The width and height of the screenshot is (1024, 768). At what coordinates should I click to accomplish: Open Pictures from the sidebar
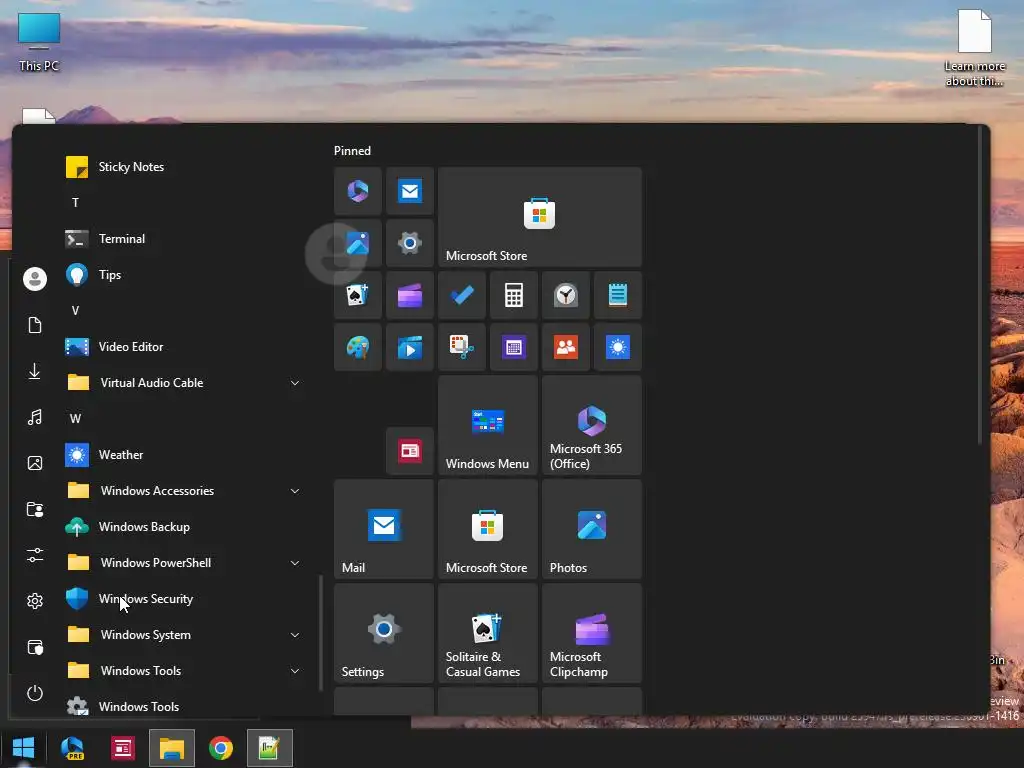click(35, 463)
